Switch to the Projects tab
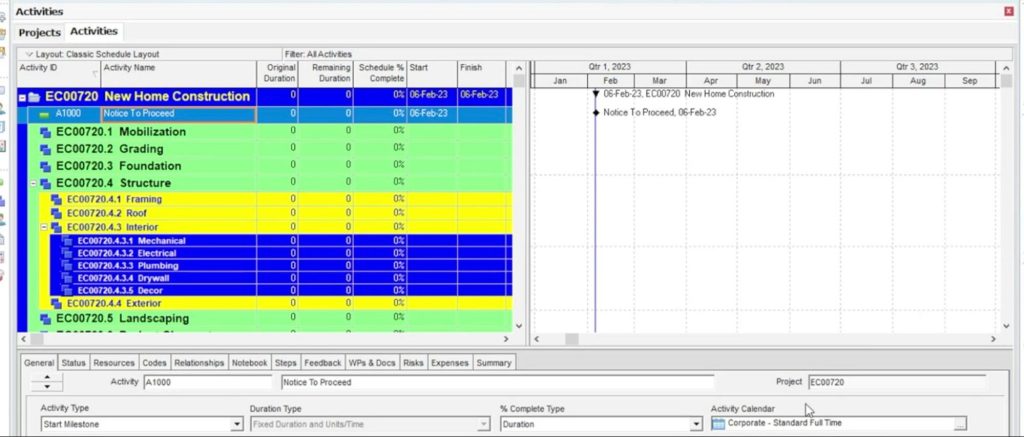1024x437 pixels. point(39,33)
